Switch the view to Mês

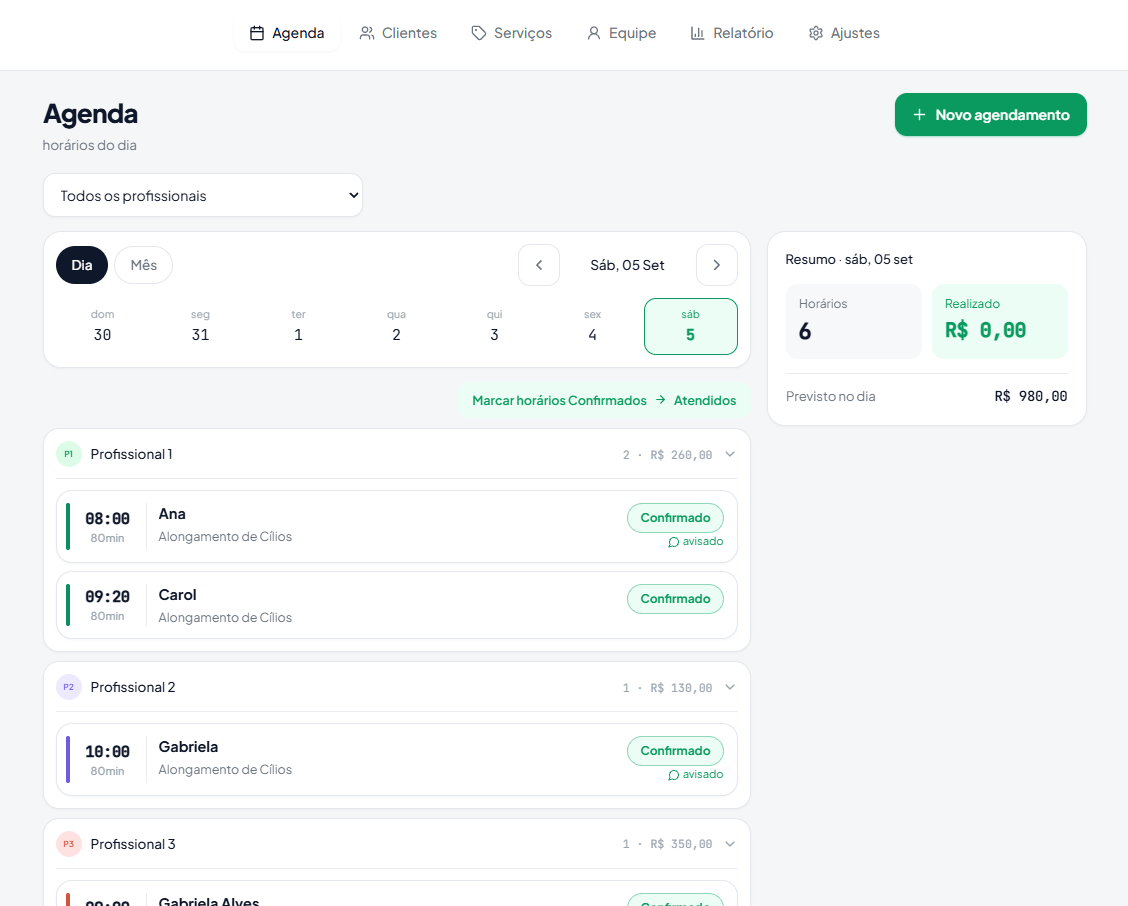coord(143,265)
